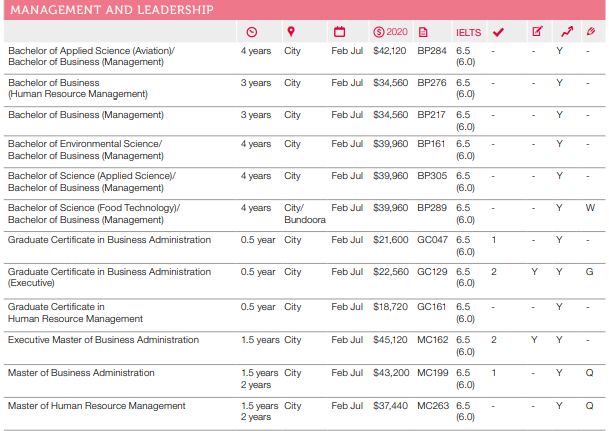Screen dimensions: 609x431
Task: Click the clock duration icon in header
Action: coord(251,31)
